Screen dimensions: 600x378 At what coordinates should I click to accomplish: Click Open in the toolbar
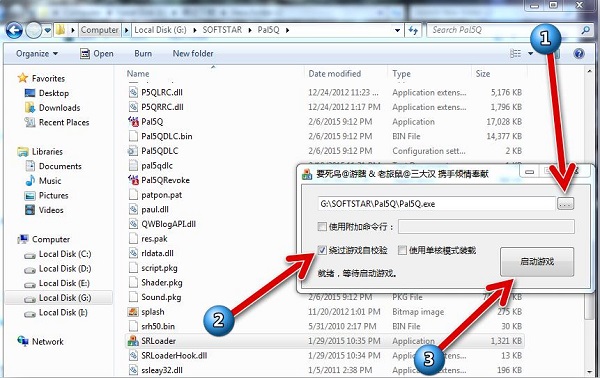point(96,54)
